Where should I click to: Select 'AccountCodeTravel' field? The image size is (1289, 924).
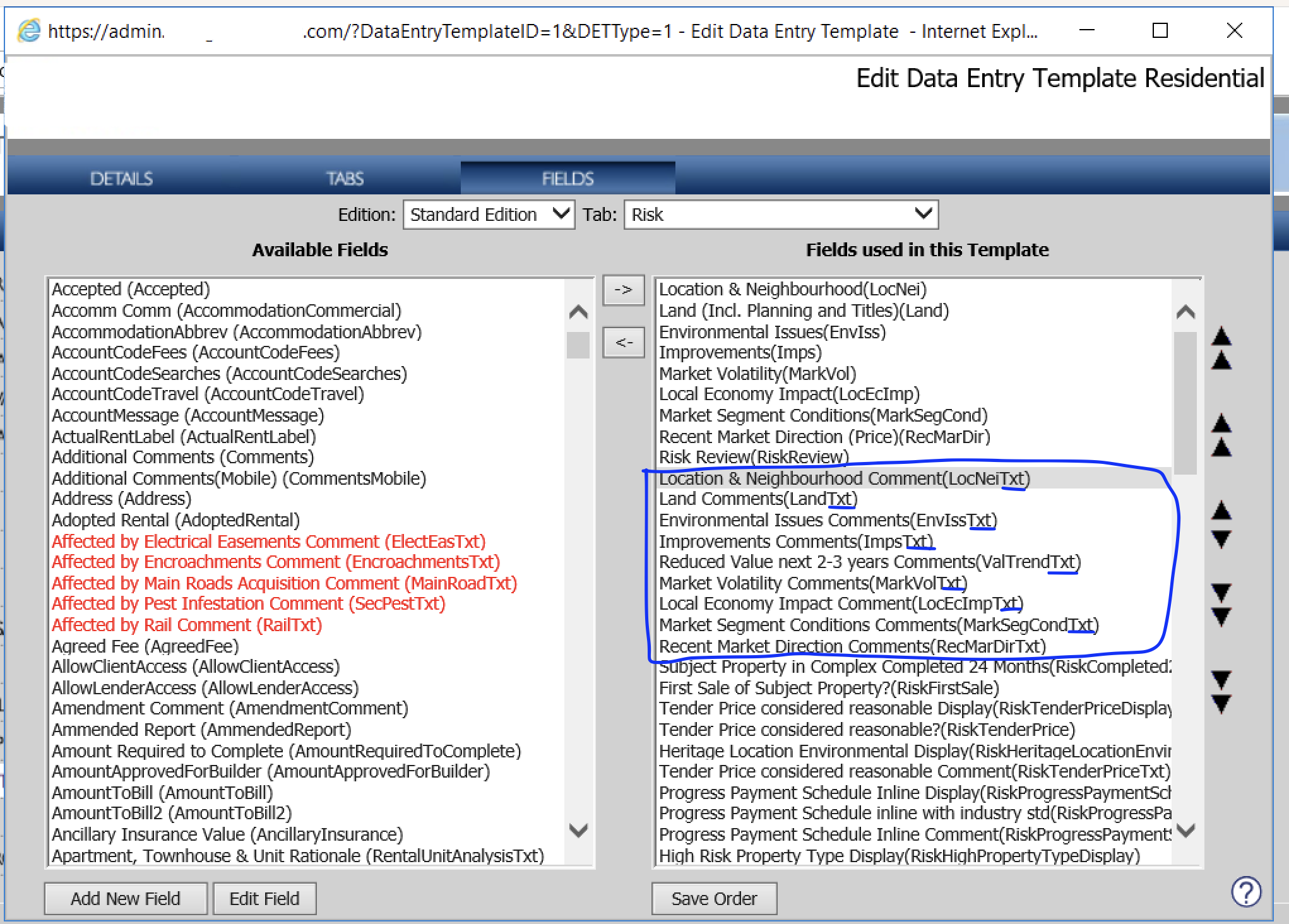[x=208, y=394]
